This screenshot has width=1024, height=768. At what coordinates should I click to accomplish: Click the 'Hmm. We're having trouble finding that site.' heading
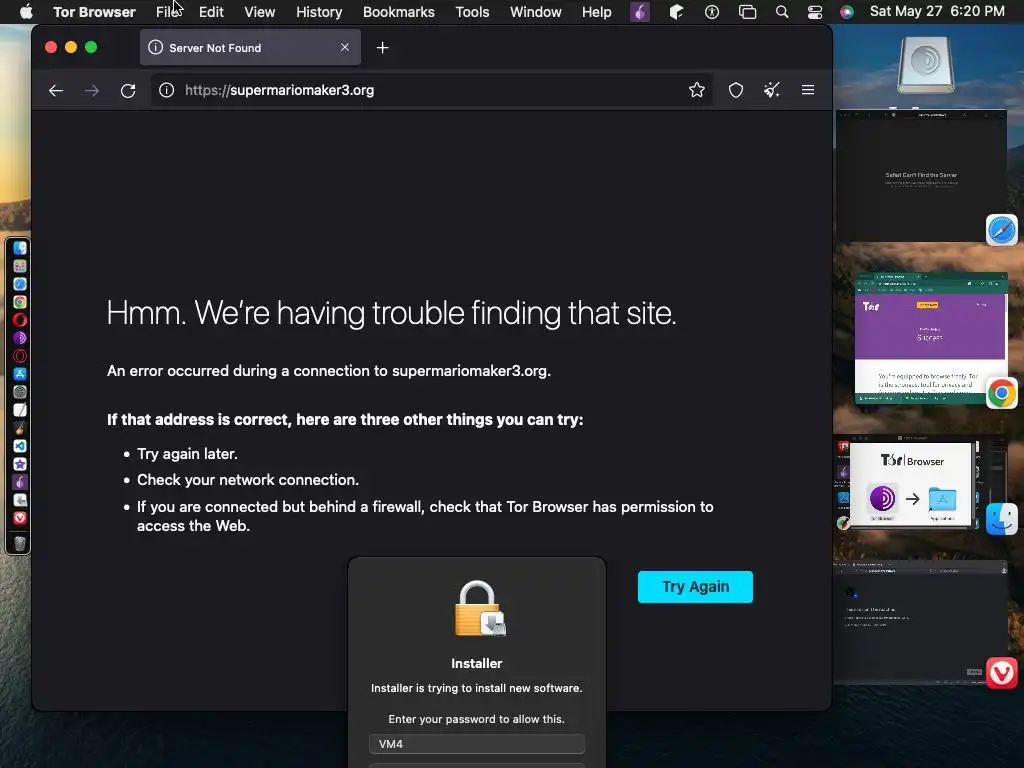click(391, 313)
